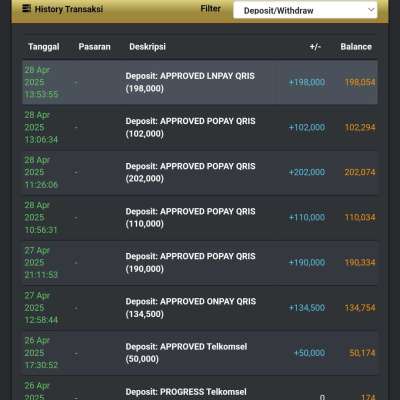Screen dimensions: 400x400
Task: Click the 28 Apr 2025 13:06:34 date
Action: 41,127
